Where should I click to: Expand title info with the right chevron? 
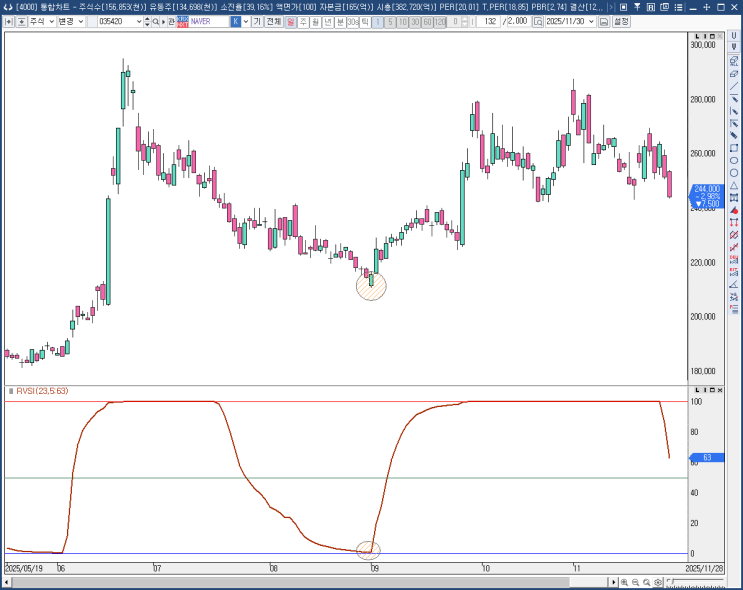pos(610,7)
